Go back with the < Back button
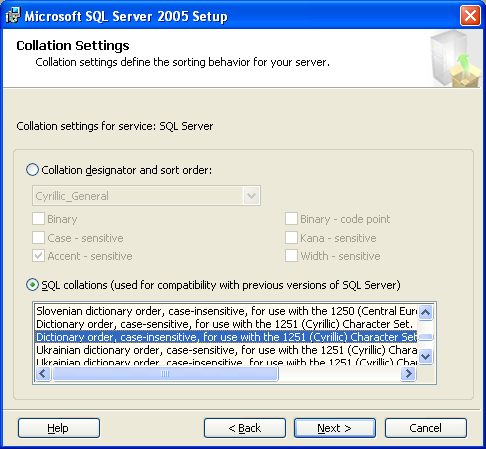The image size is (486, 449). 245,428
